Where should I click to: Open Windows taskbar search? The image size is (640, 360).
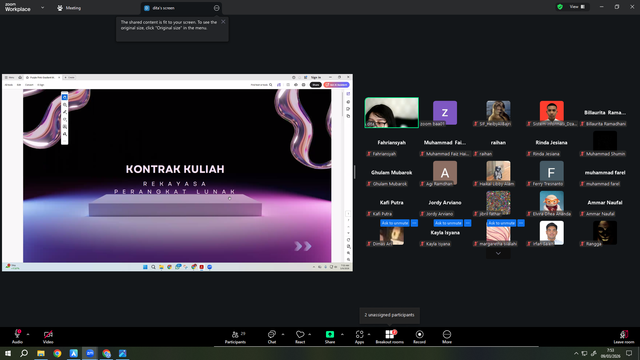click(x=24, y=353)
